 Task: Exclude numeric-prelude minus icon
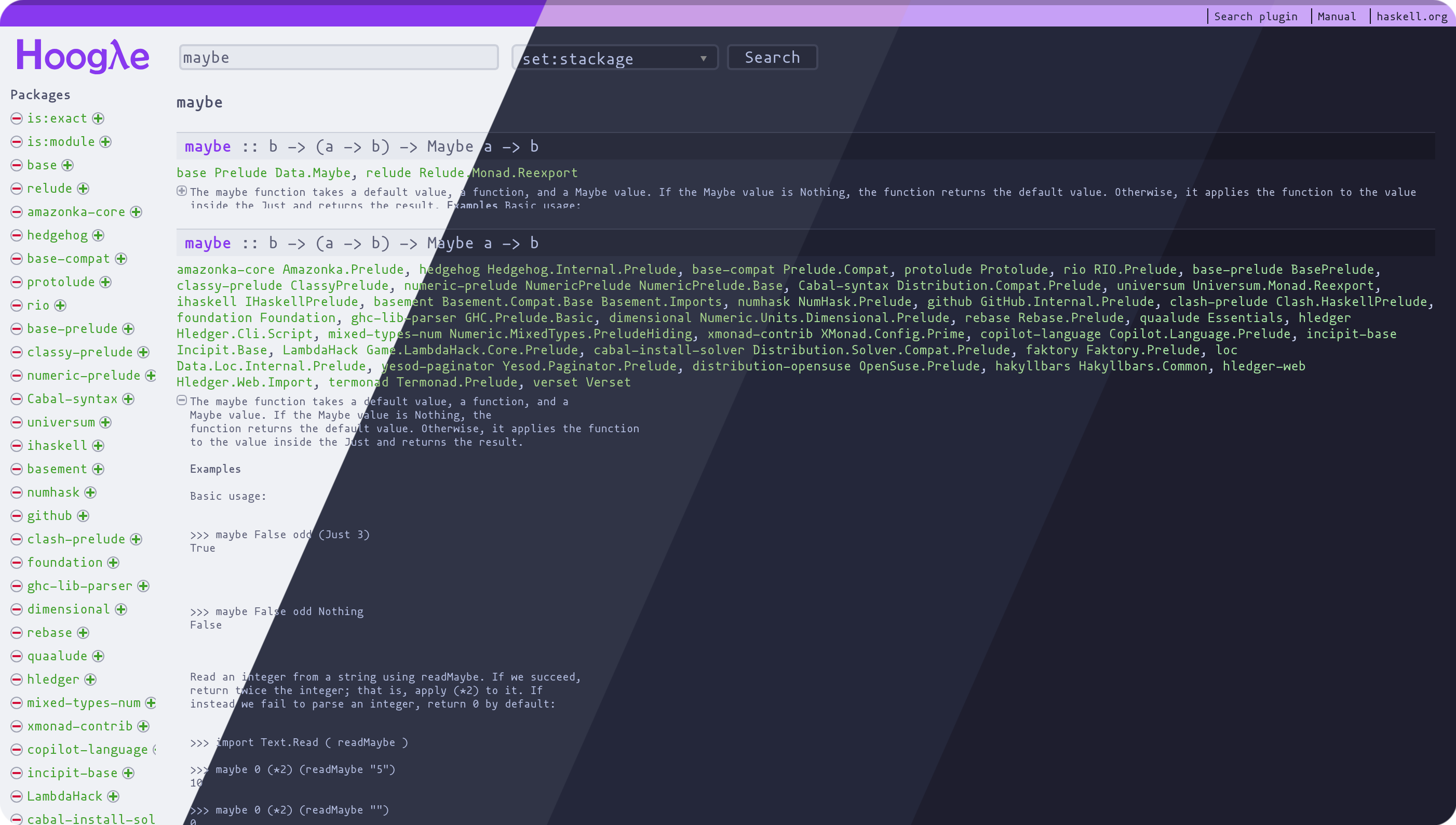tap(17, 376)
